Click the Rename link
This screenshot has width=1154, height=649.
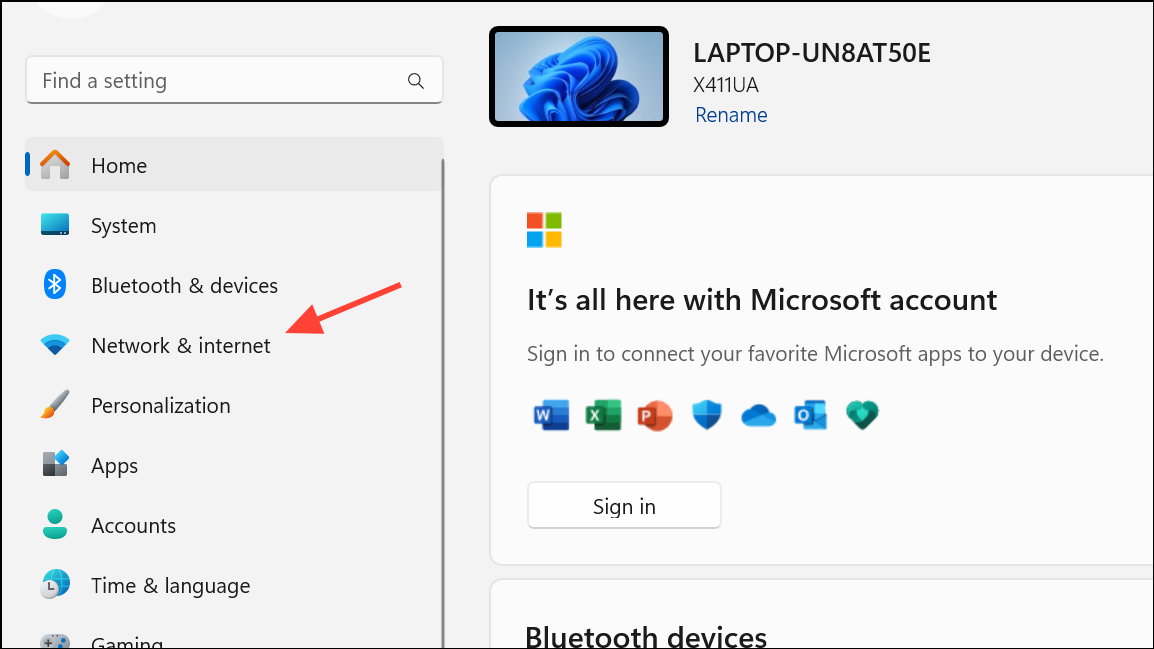(x=731, y=115)
